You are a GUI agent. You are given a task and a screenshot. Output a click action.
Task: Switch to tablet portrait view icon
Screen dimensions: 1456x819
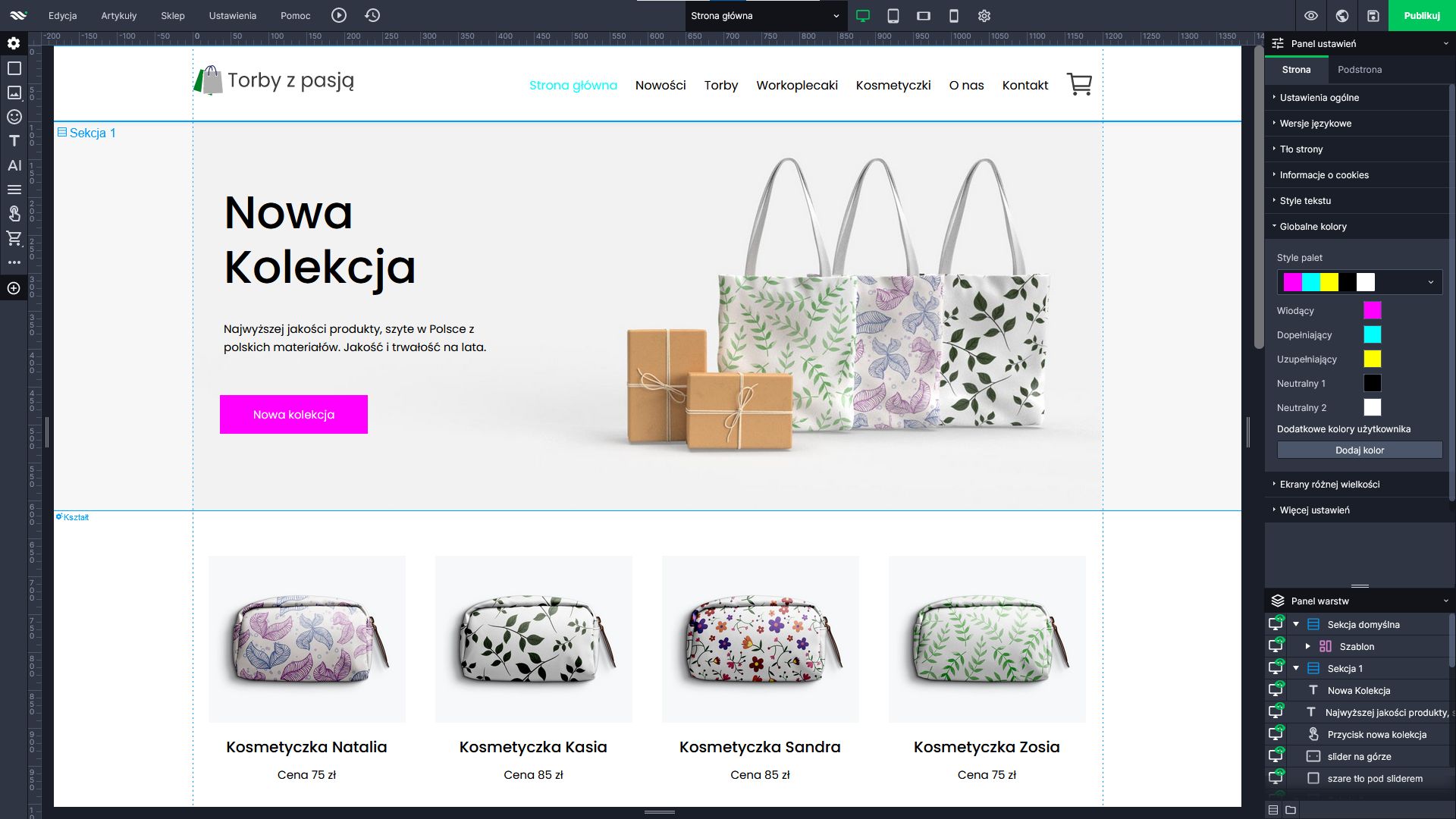pyautogui.click(x=893, y=16)
